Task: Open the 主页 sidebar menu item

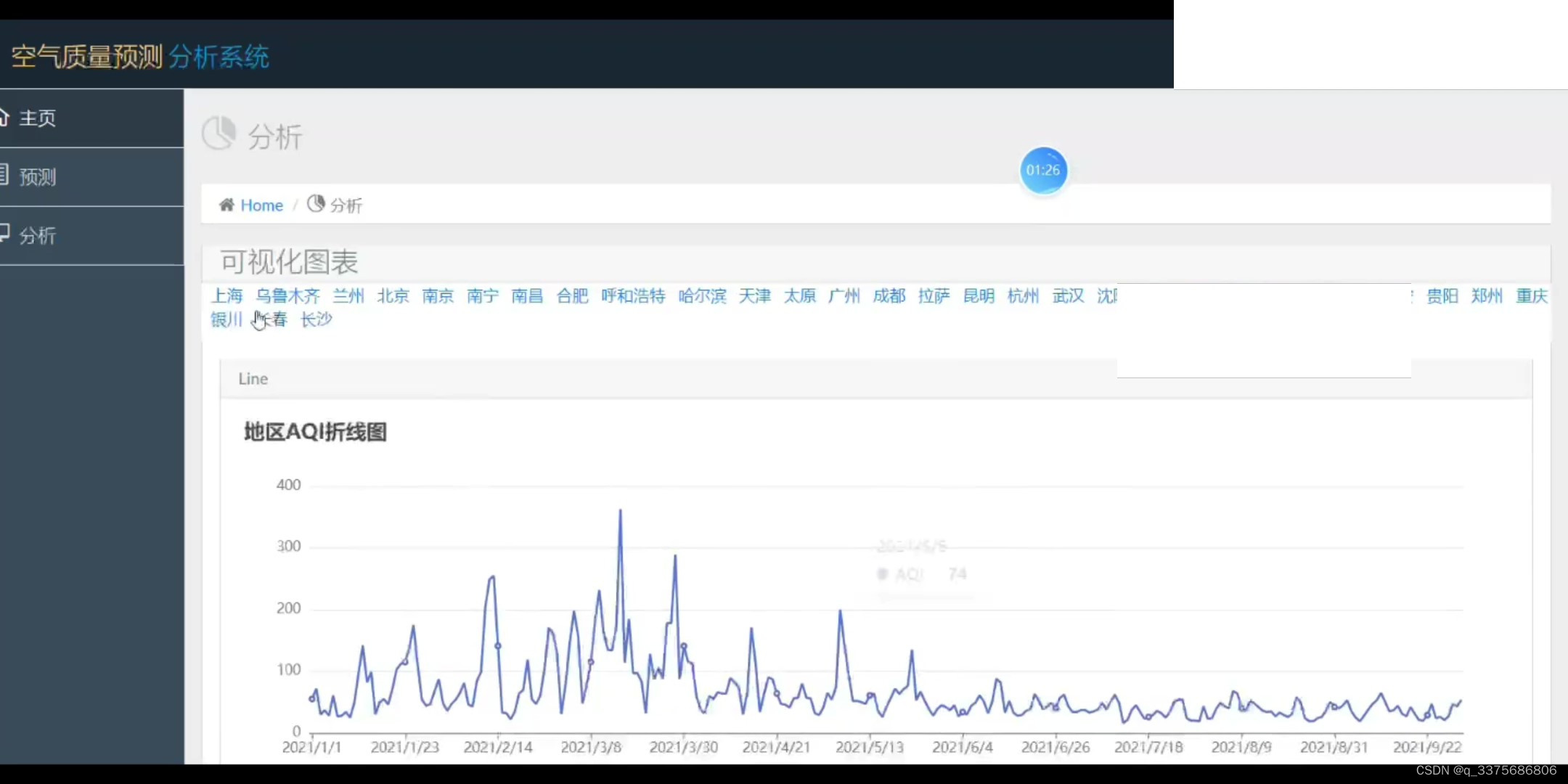Action: coord(38,118)
